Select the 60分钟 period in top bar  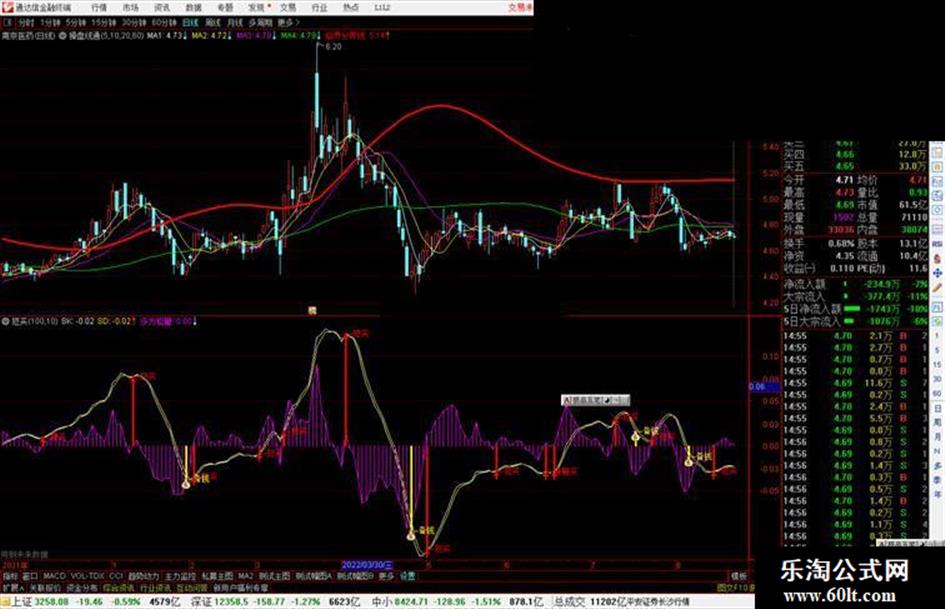click(x=164, y=23)
